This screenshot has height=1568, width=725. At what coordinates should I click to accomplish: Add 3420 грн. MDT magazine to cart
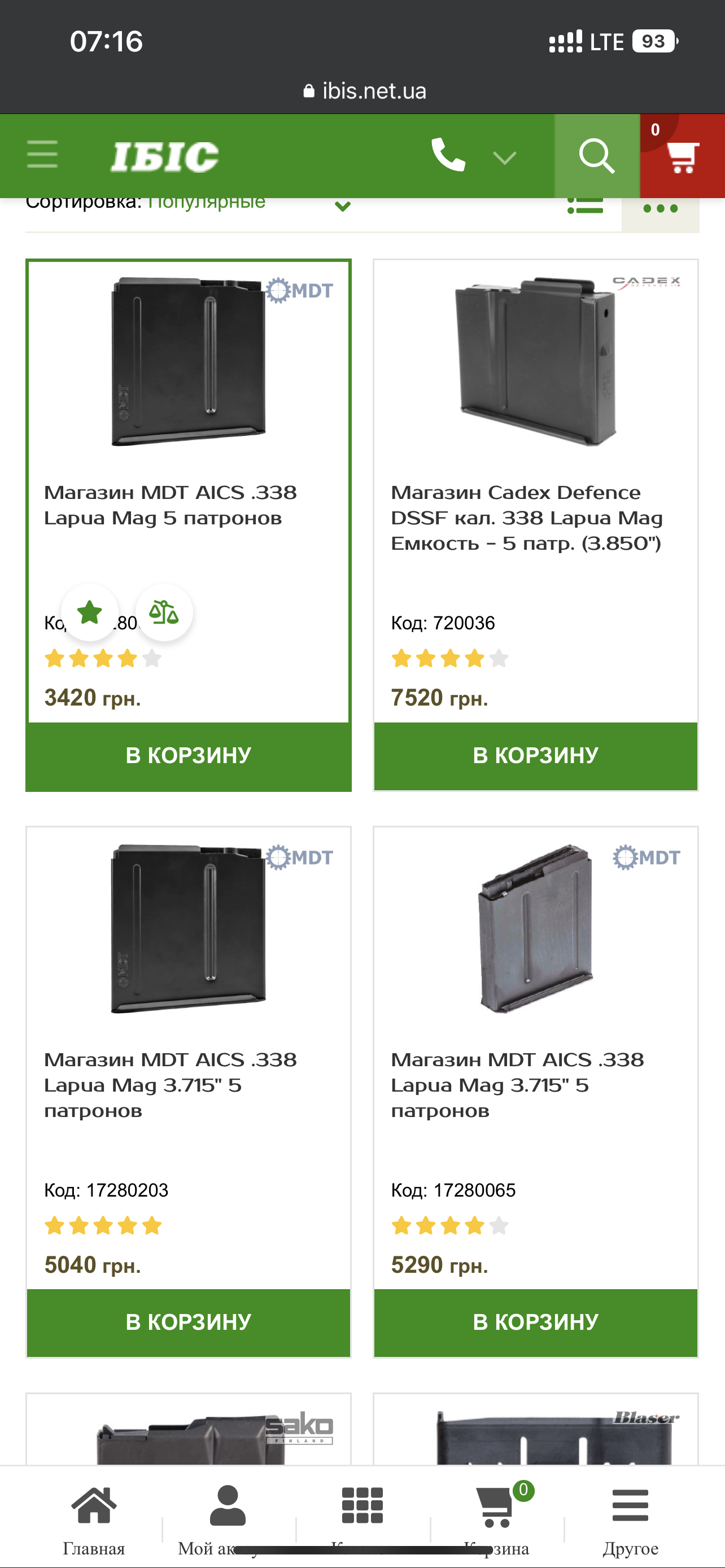188,755
